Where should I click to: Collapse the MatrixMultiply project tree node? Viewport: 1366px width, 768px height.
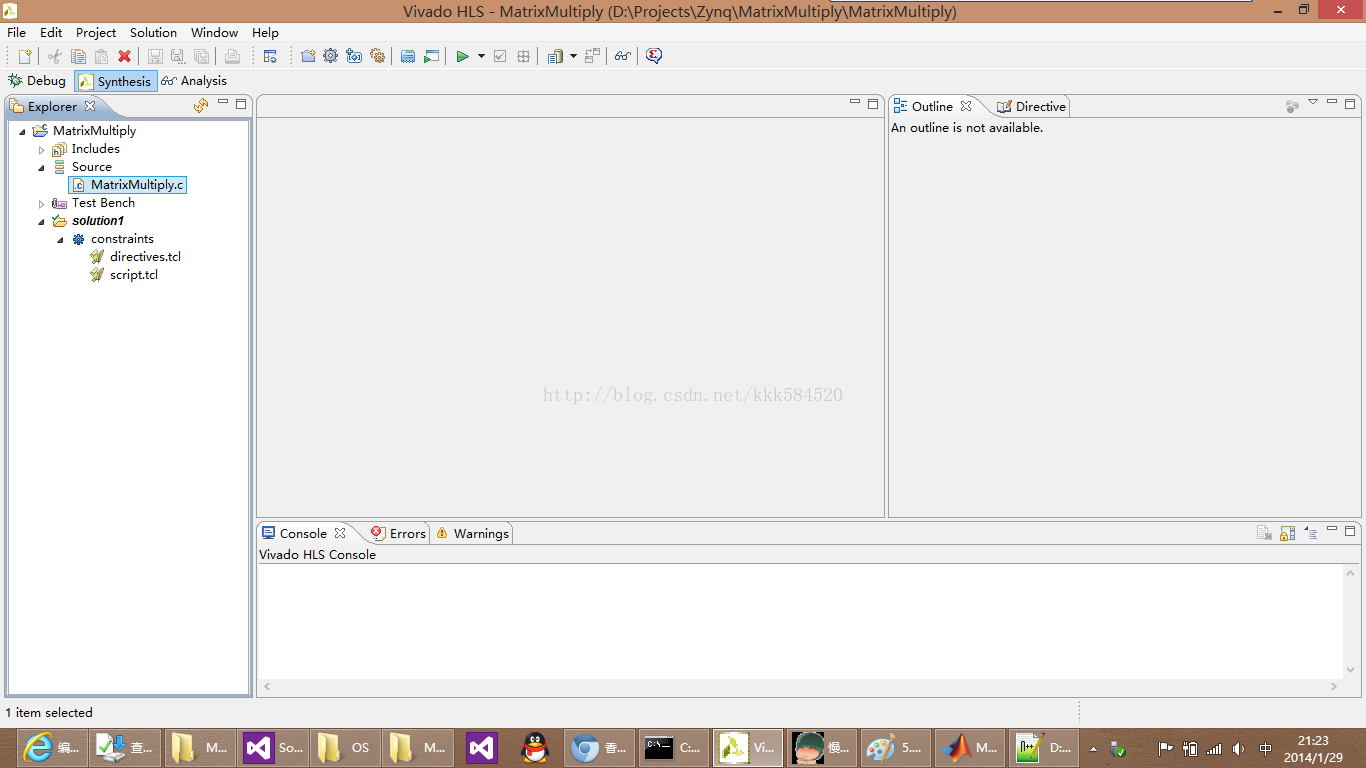tap(22, 131)
